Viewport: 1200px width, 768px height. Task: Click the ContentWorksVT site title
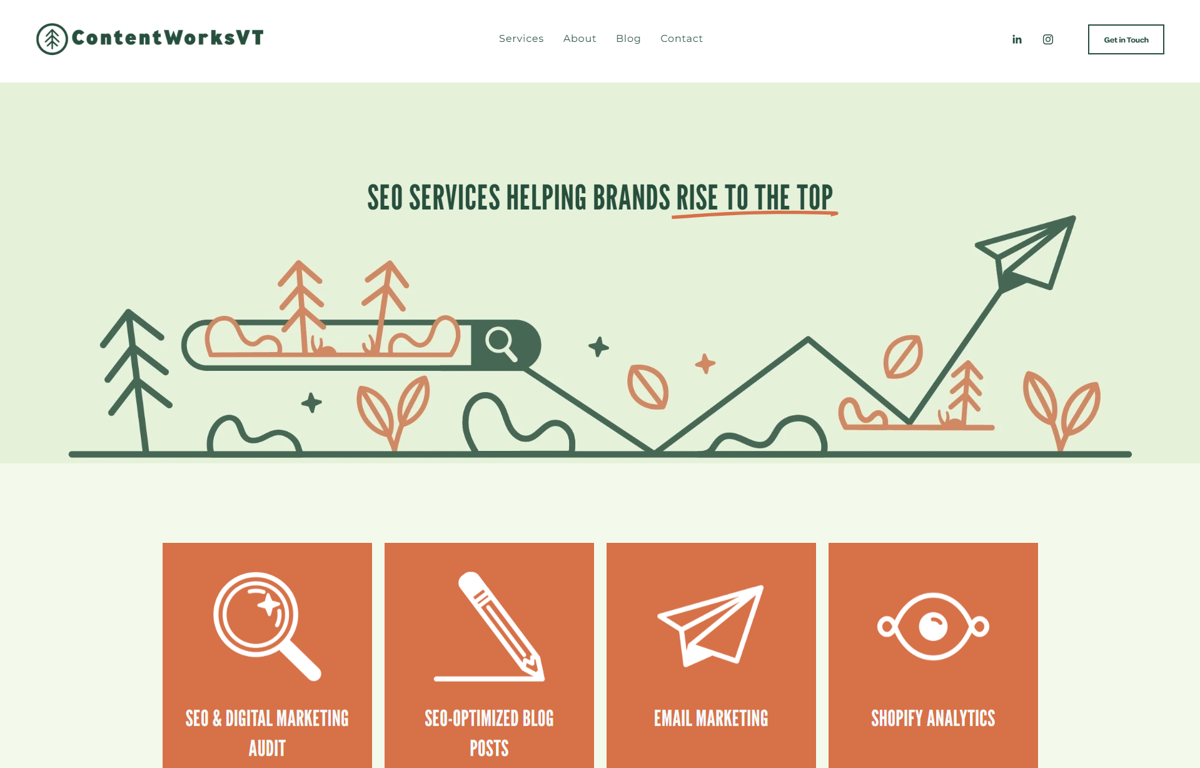168,38
